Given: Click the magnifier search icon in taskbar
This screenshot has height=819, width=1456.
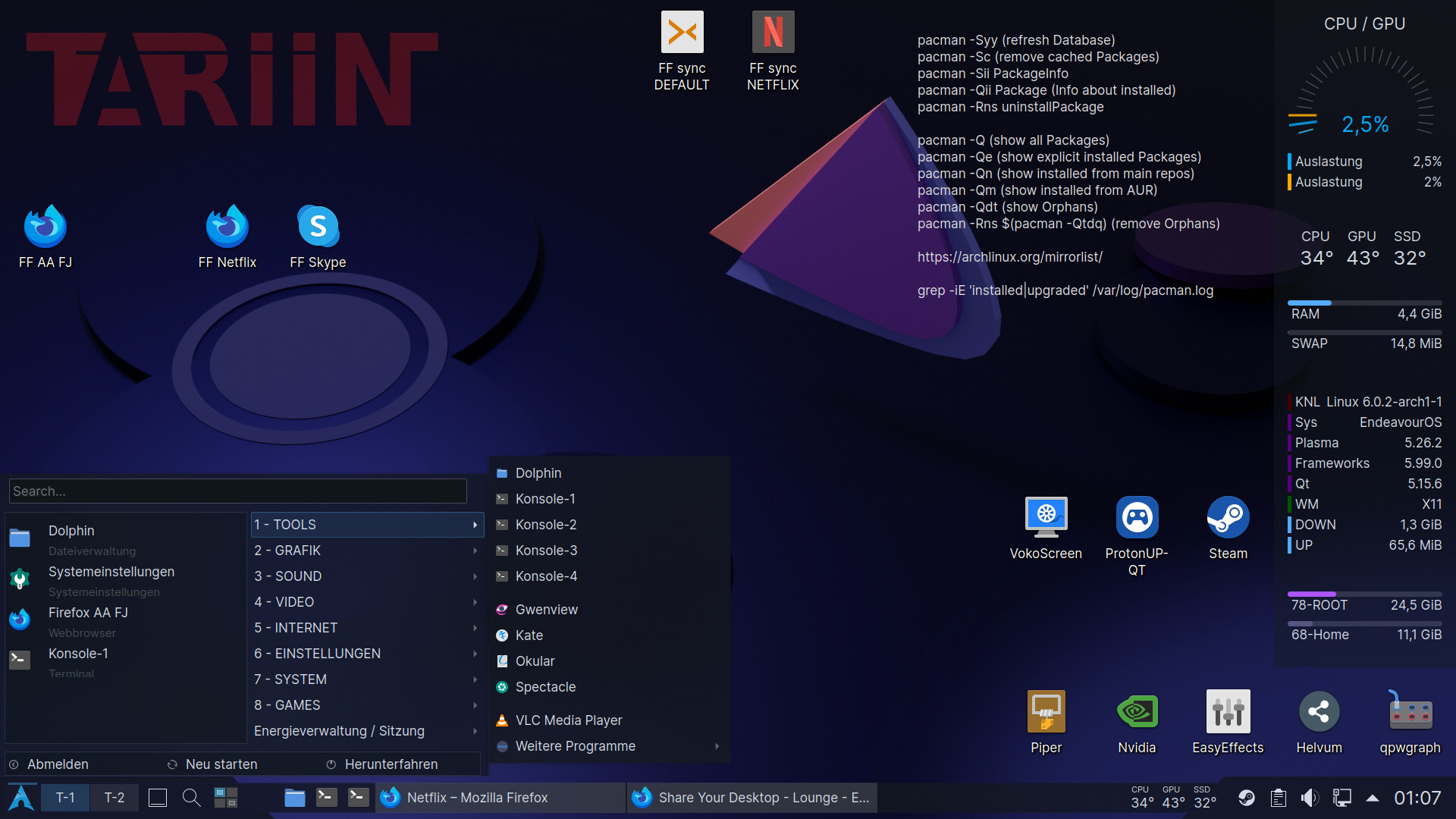Looking at the screenshot, I should (191, 798).
